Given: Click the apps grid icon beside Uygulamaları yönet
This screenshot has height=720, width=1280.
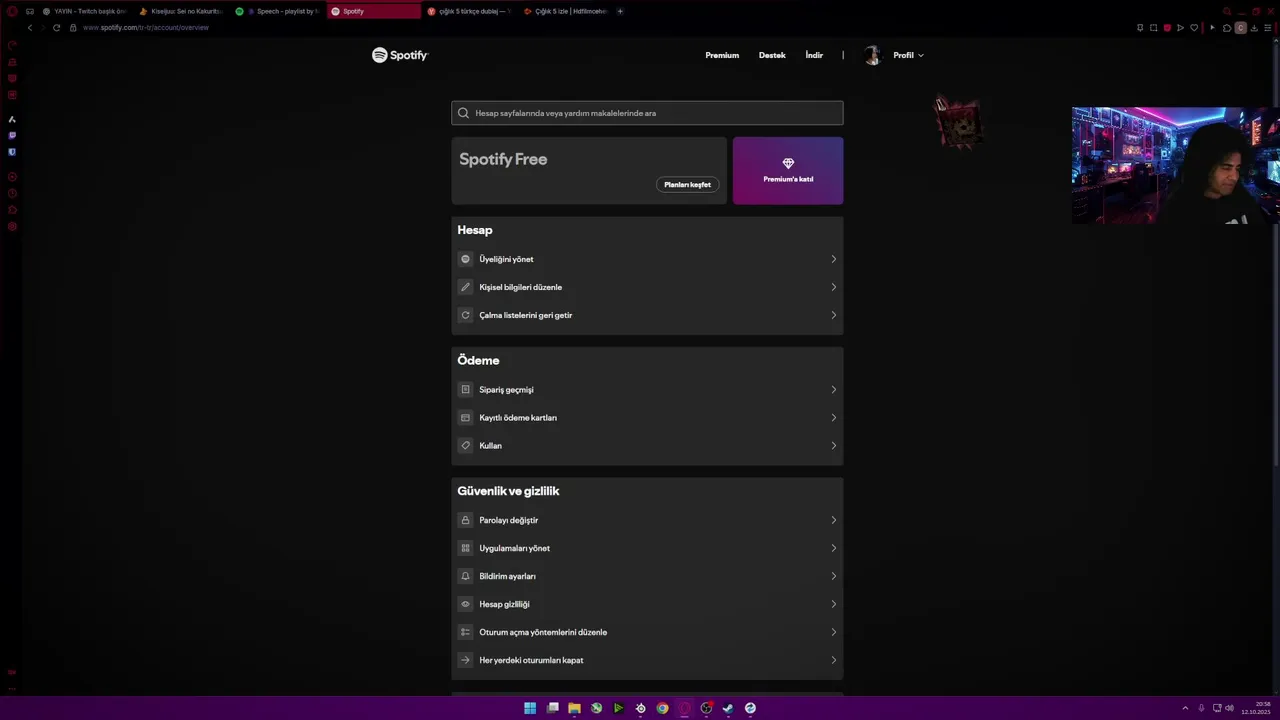Looking at the screenshot, I should 465,548.
